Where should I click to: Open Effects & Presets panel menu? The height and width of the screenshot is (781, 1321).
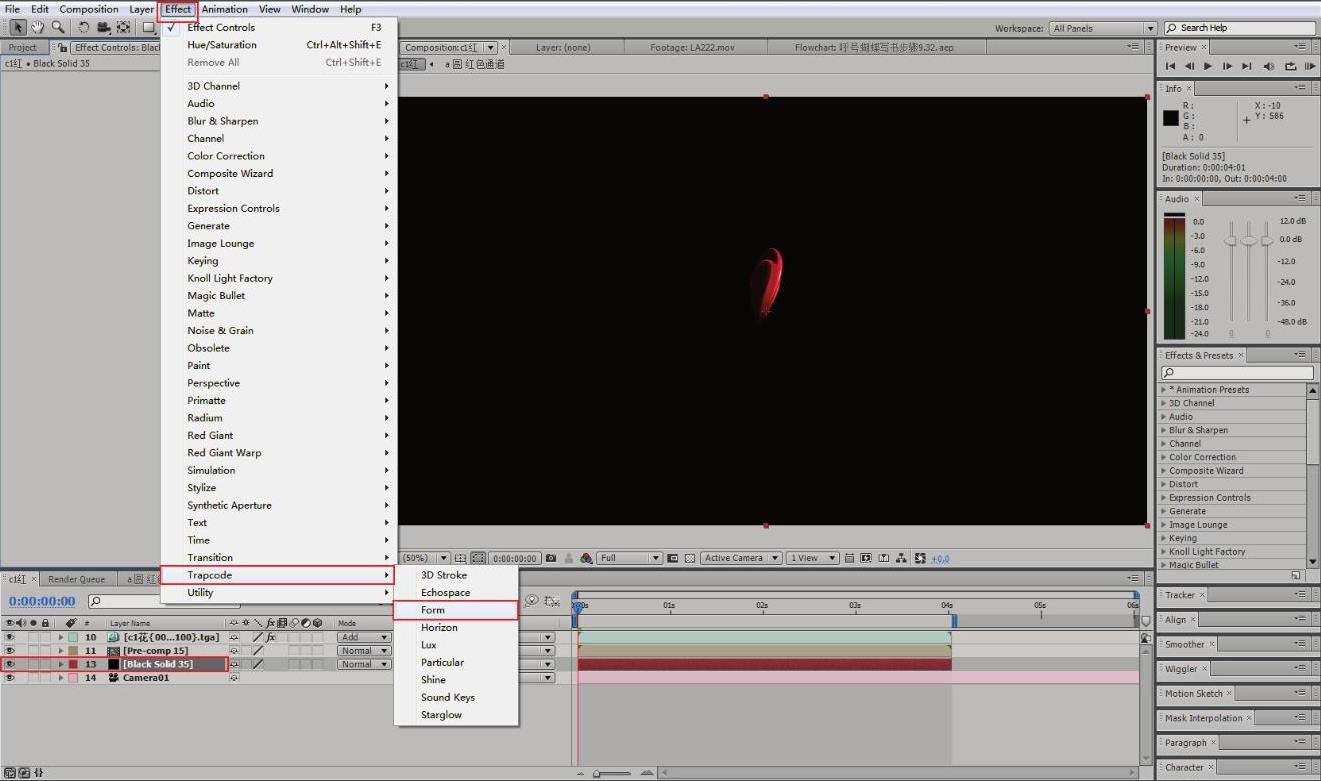pos(1300,355)
